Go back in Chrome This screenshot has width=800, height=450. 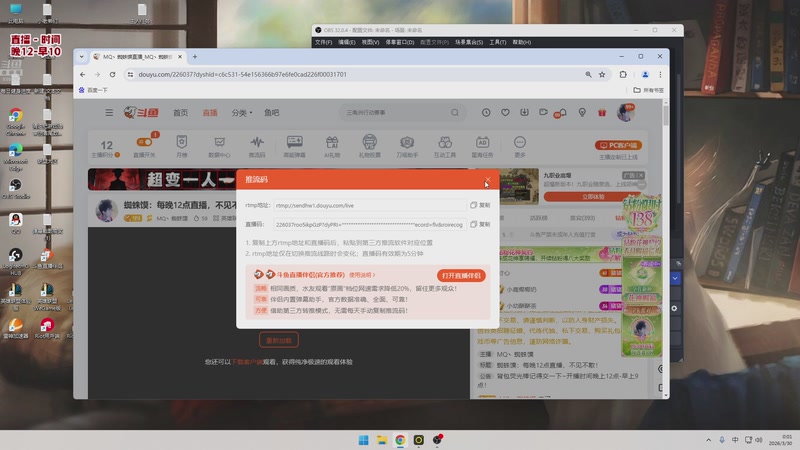(x=83, y=74)
